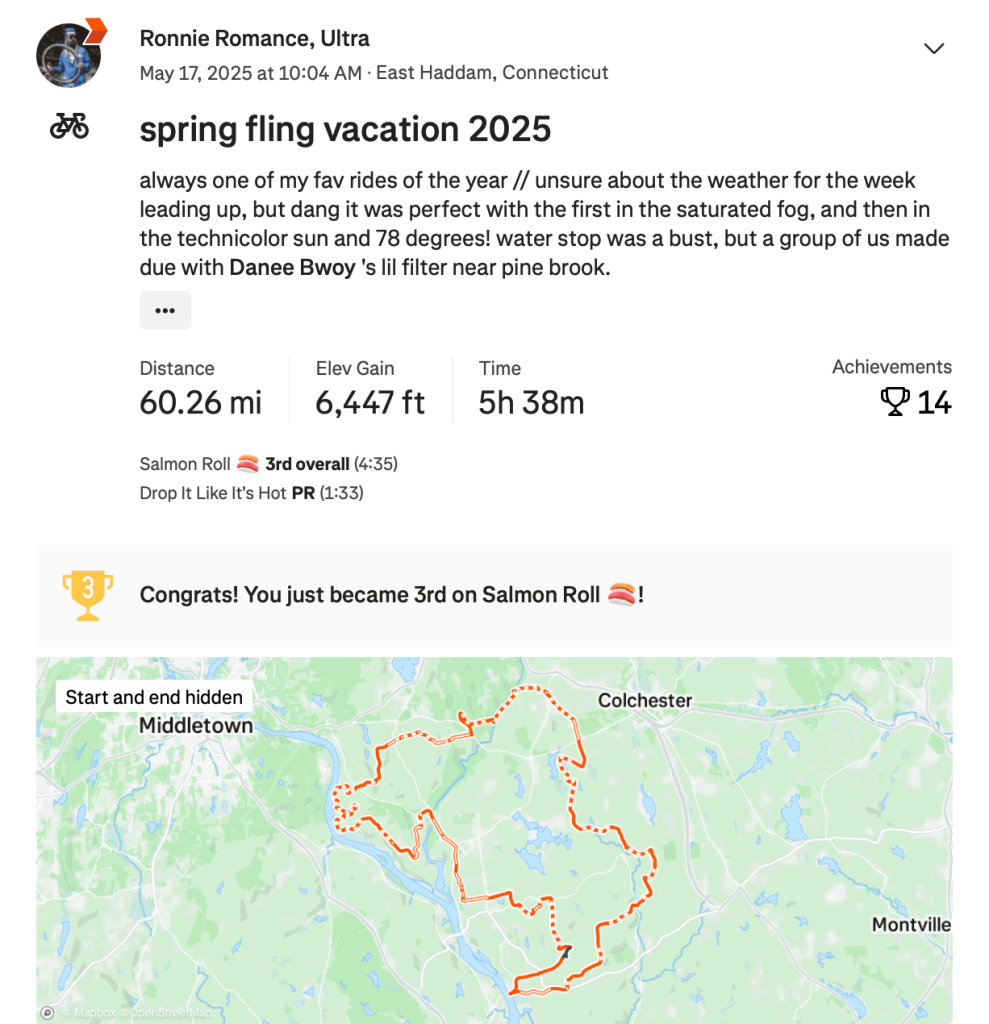
Task: Click the Colchester label on the map
Action: coord(645,700)
